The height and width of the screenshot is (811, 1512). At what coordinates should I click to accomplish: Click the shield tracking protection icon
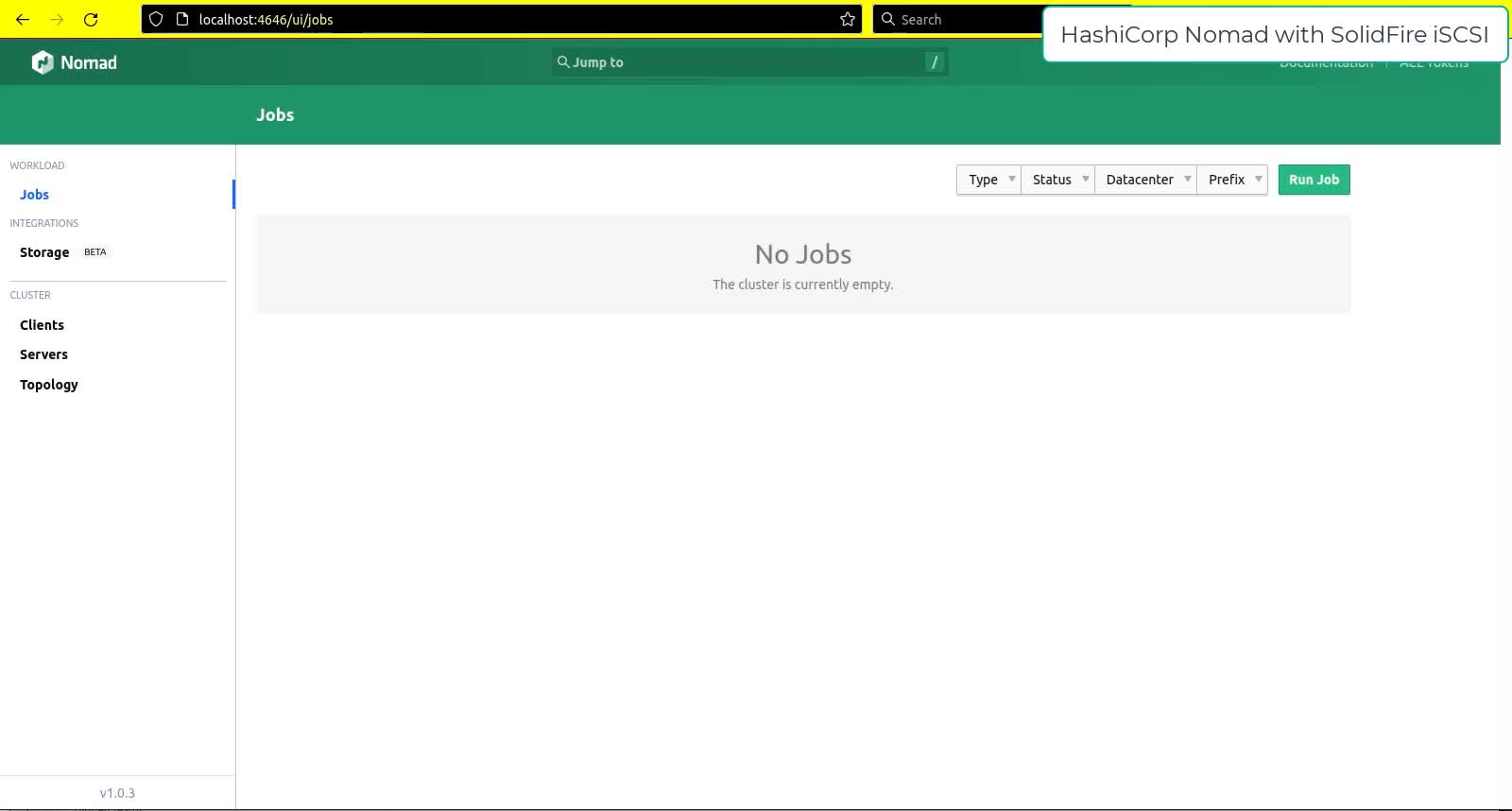156,19
